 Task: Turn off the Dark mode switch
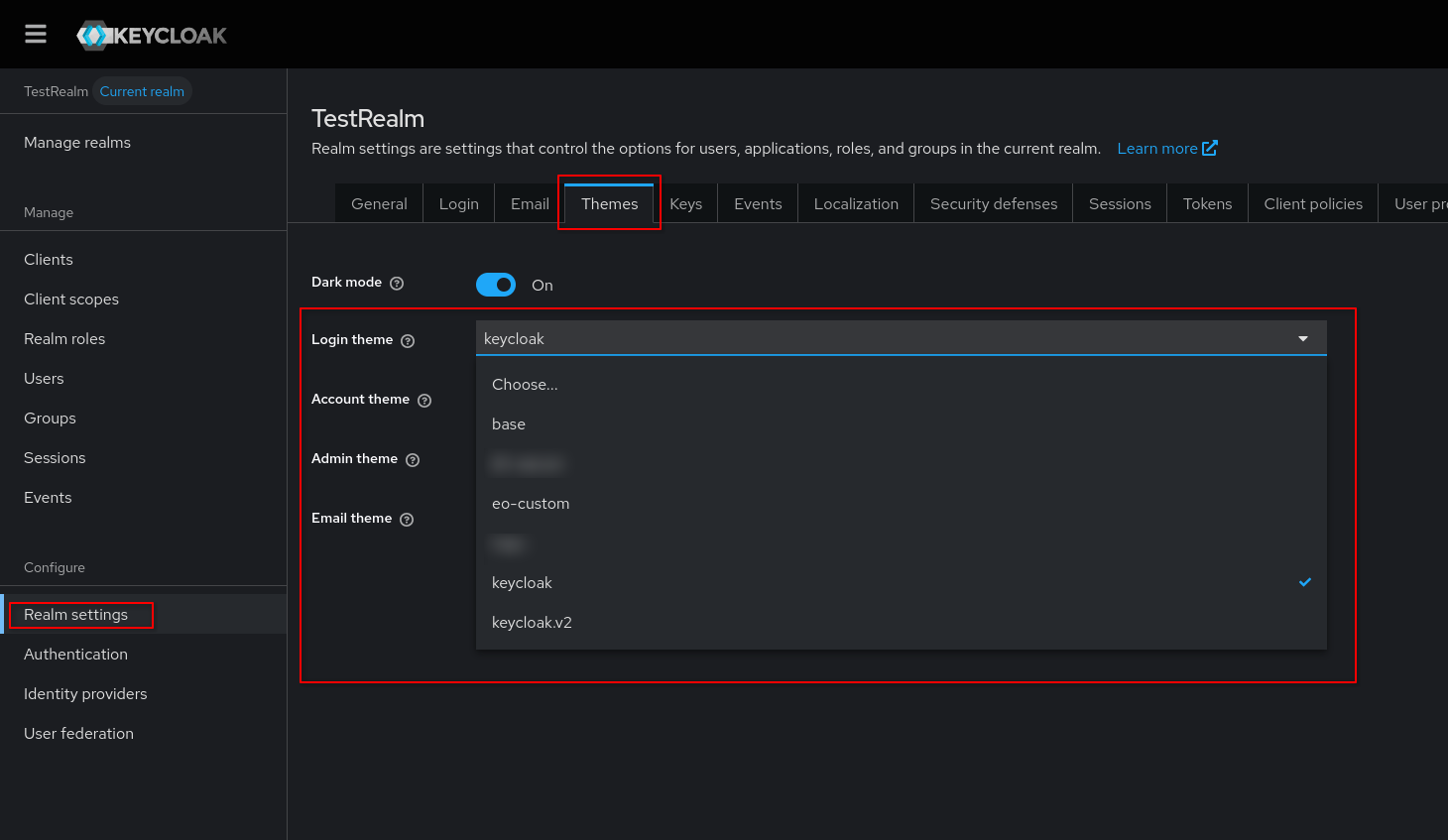pos(496,285)
